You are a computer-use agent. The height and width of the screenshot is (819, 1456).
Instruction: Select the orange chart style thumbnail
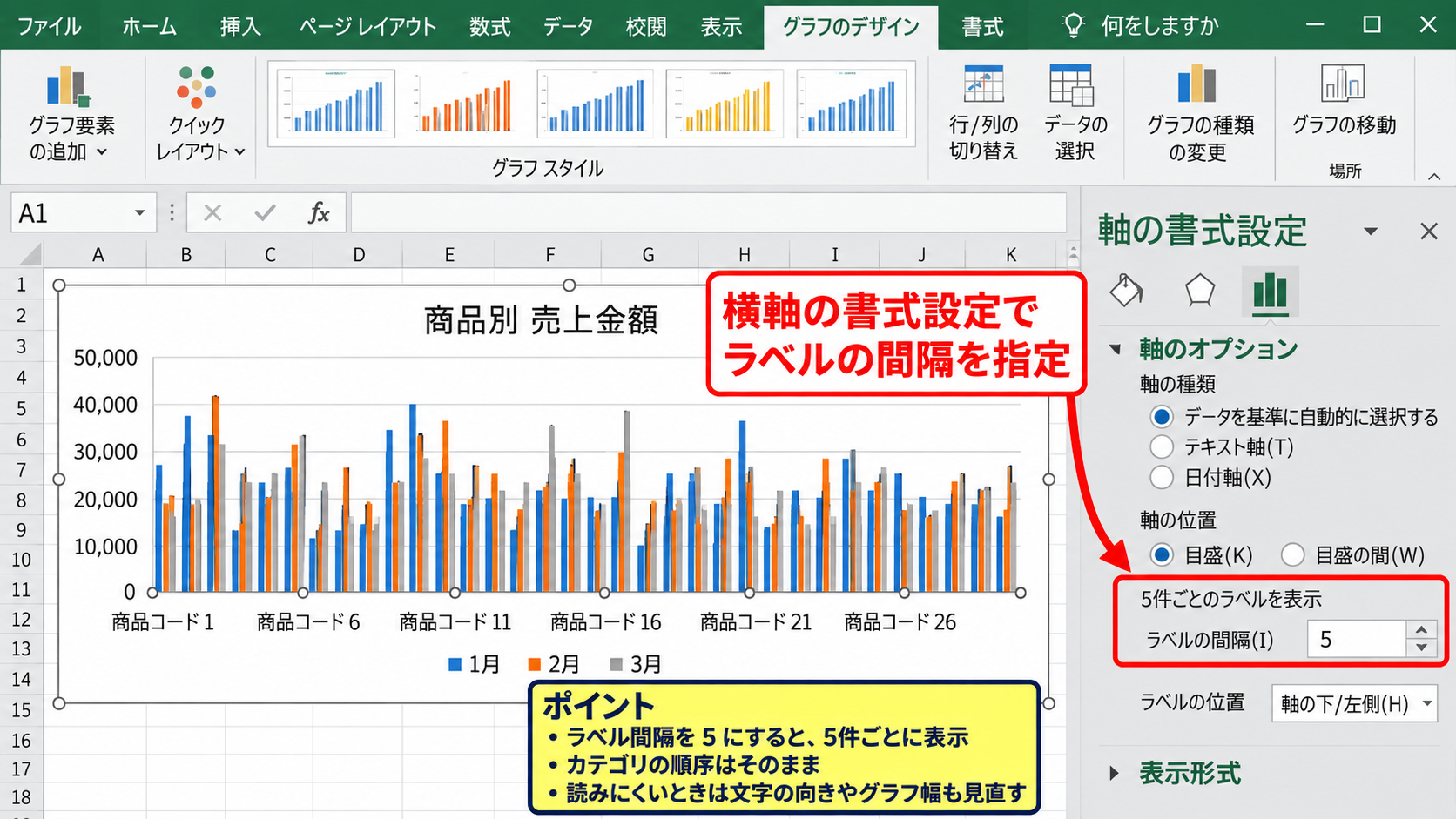pyautogui.click(x=465, y=104)
